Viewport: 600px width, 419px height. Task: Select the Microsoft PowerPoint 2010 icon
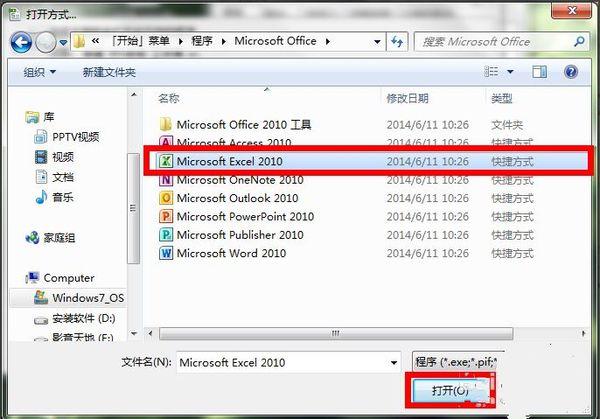click(166, 216)
